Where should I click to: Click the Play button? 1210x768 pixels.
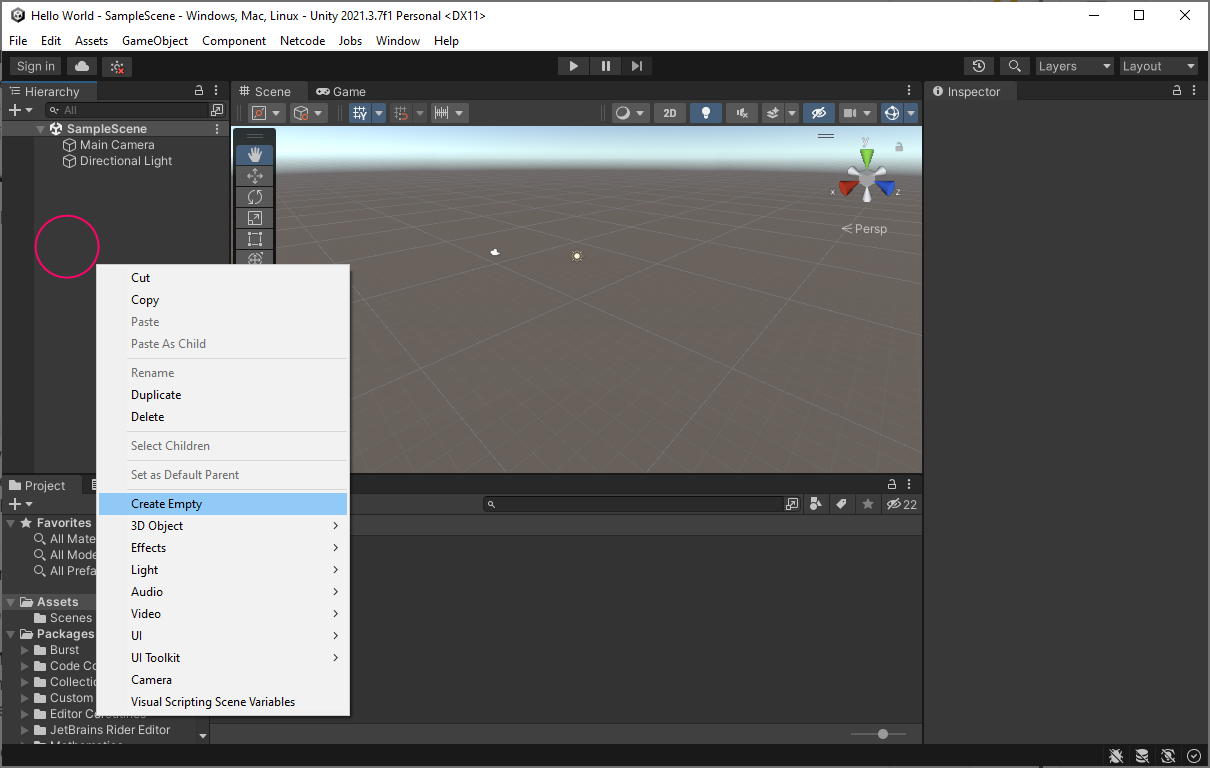coord(573,66)
